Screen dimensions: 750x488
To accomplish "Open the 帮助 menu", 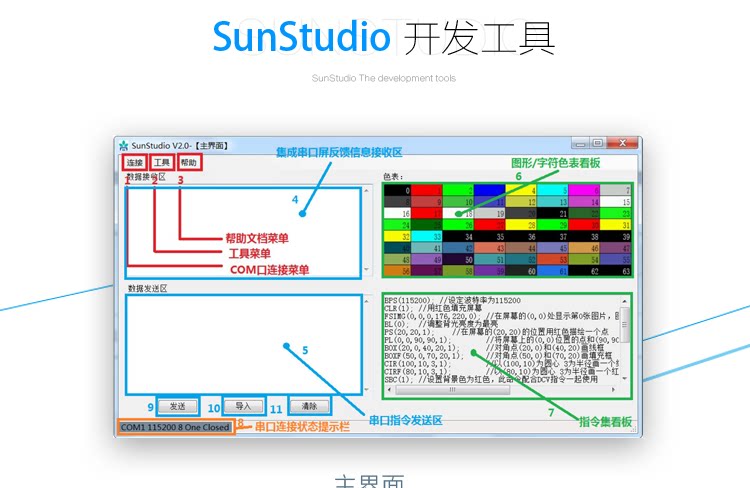I will click(x=189, y=163).
